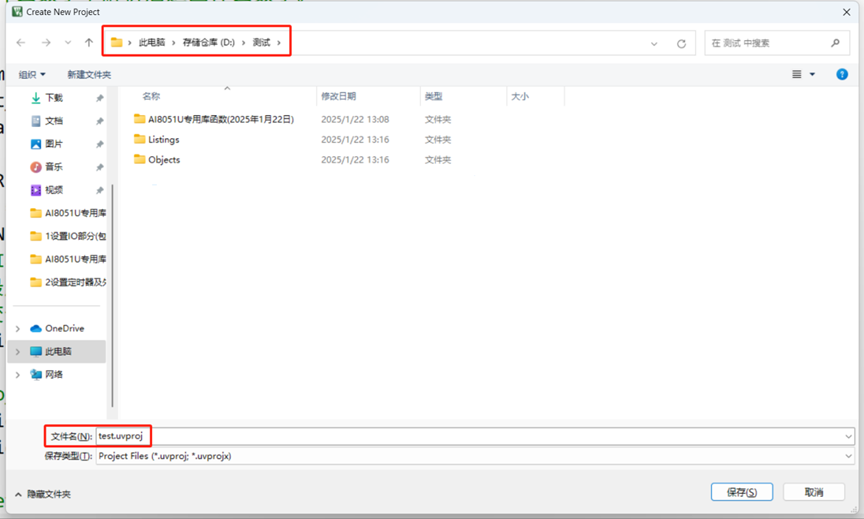Select the AI8051U专用库函数(2025年1月22日) folder

(221, 120)
